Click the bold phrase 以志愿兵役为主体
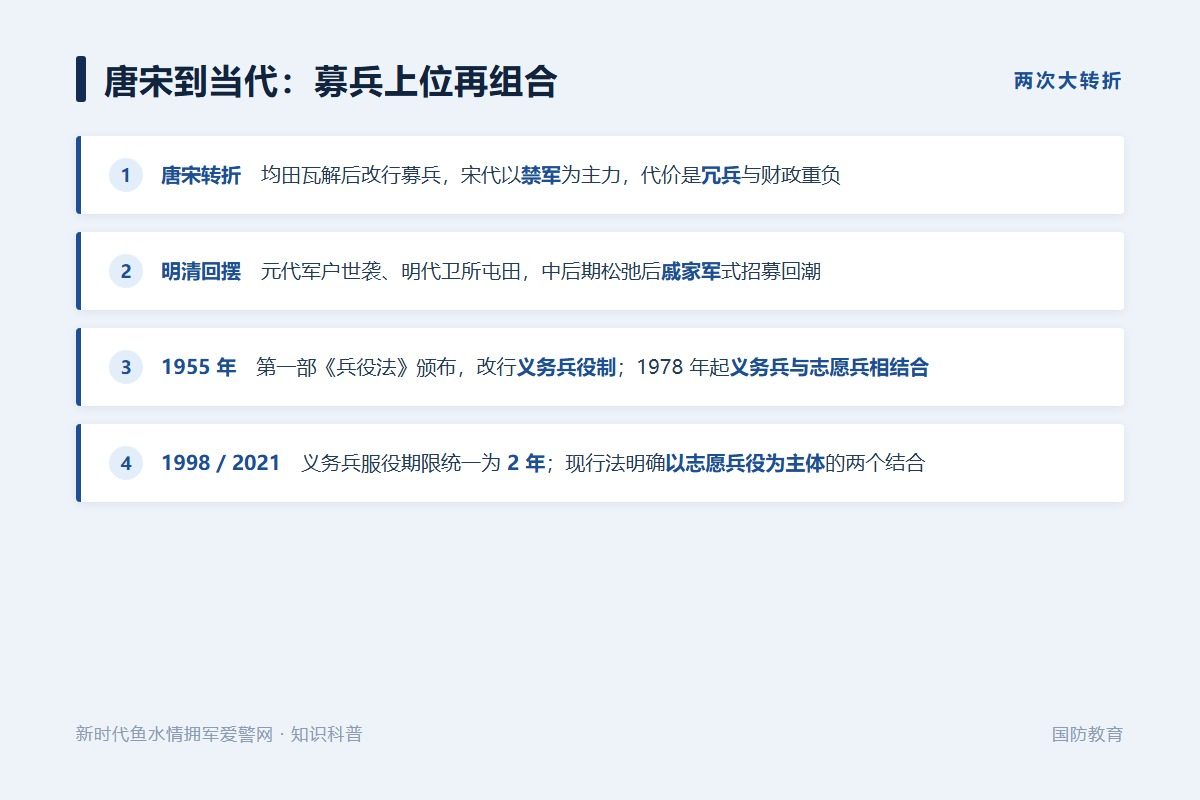The height and width of the screenshot is (800, 1200). click(745, 464)
